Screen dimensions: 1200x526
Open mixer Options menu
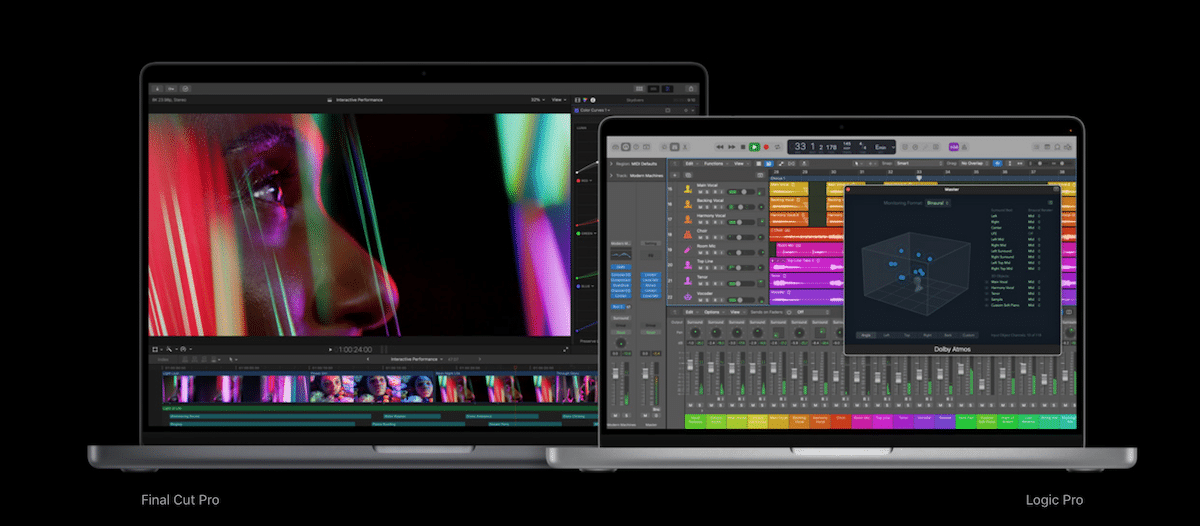click(713, 312)
